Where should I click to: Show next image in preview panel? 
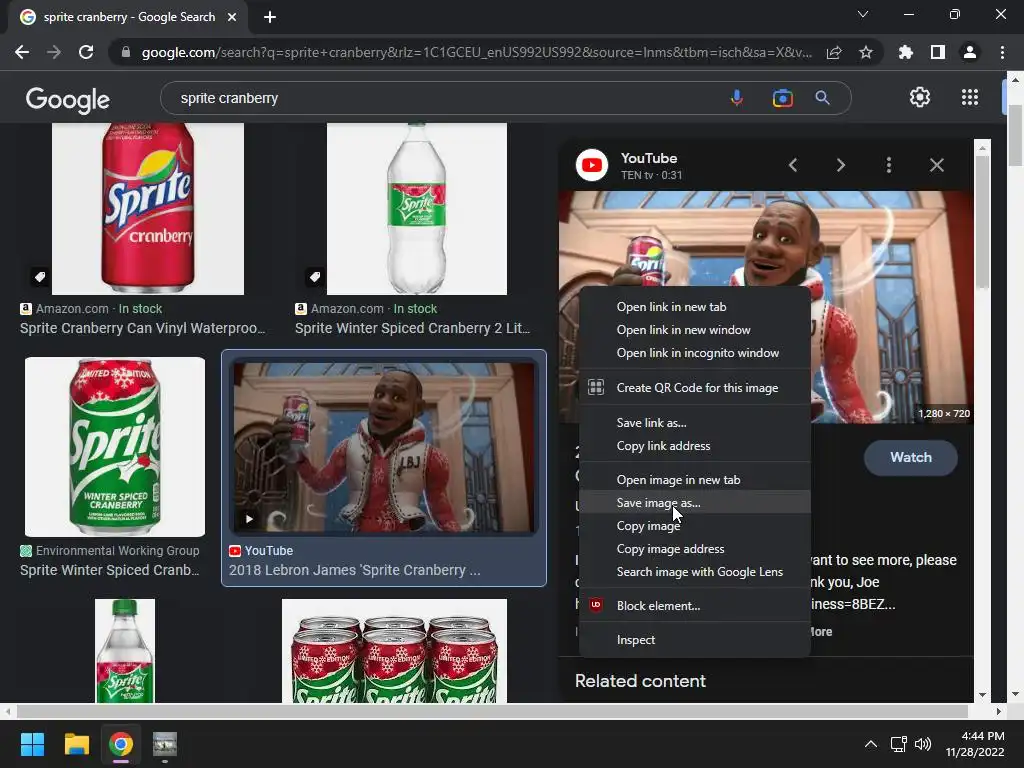[x=840, y=165]
